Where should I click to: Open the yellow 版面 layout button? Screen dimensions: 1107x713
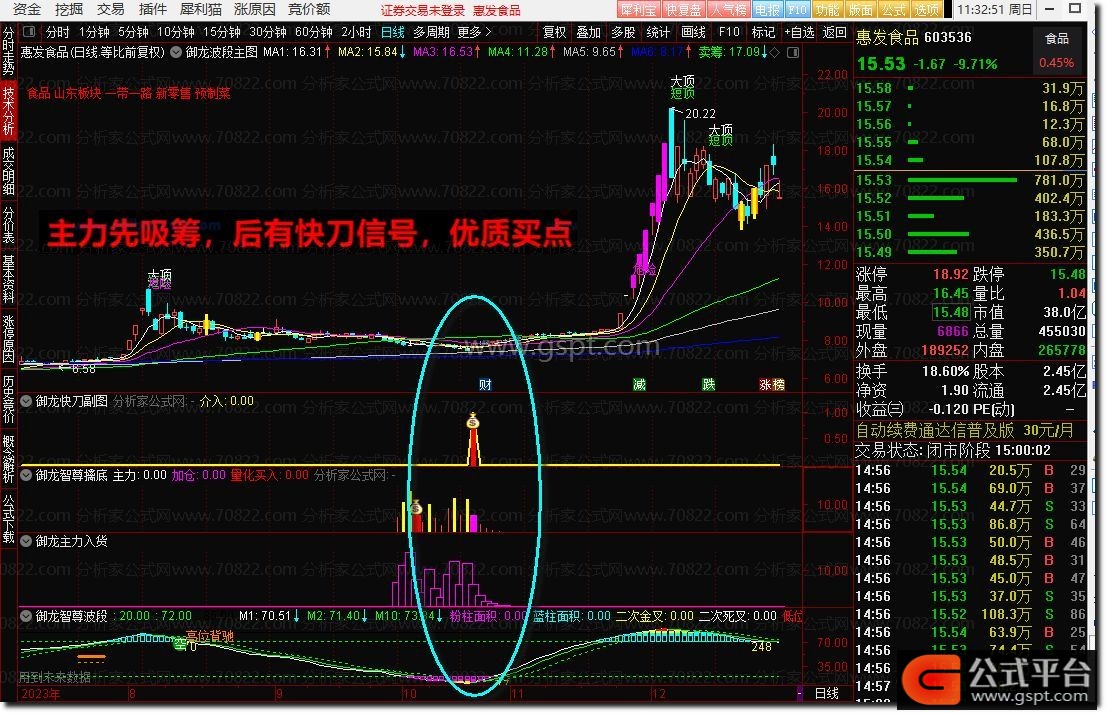tap(860, 10)
